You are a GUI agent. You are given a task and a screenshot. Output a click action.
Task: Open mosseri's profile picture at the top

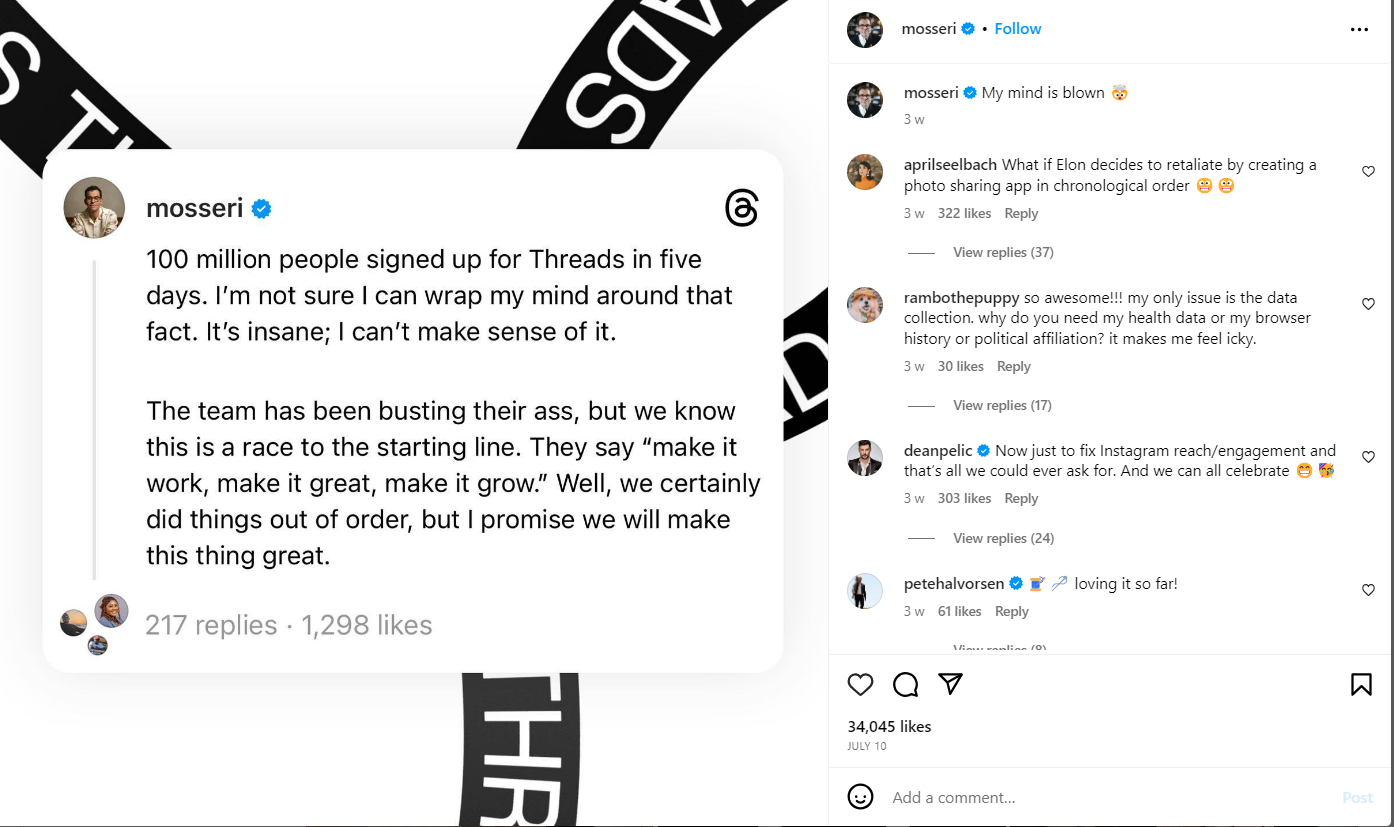(864, 30)
